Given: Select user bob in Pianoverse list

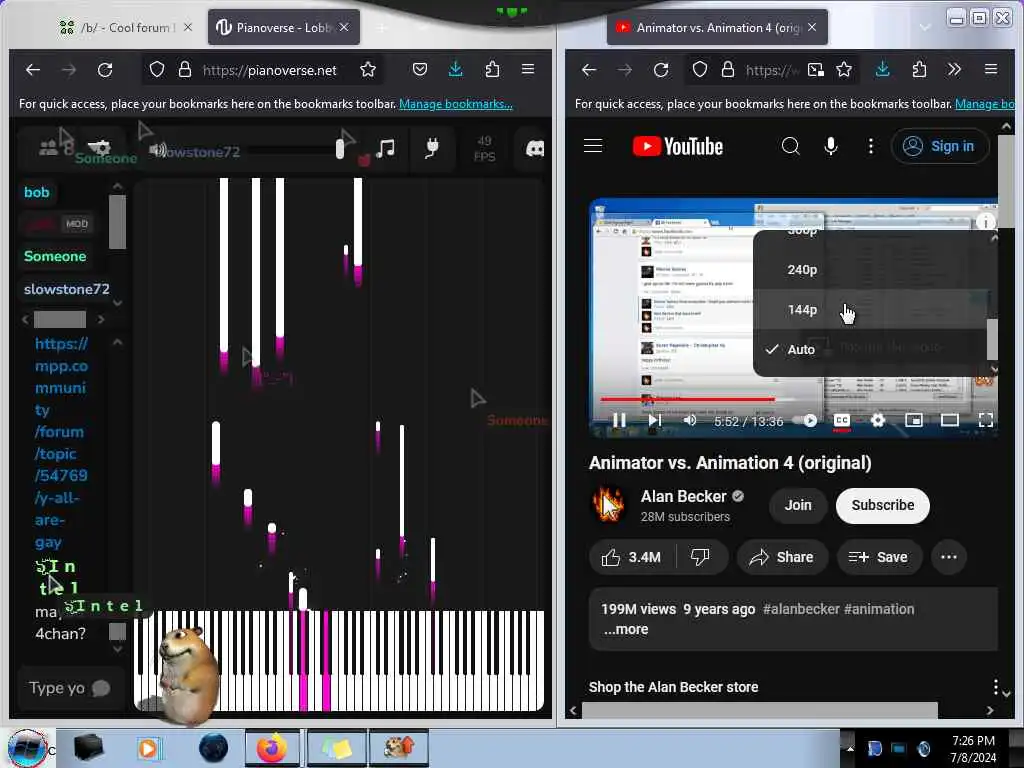Looking at the screenshot, I should pos(37,192).
